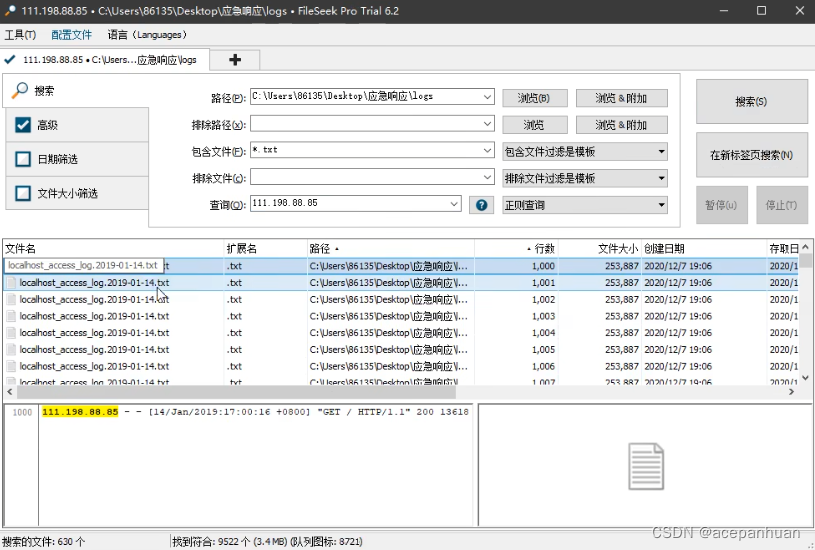Sort by the 创建日期 column header
The image size is (815, 550).
click(704, 248)
